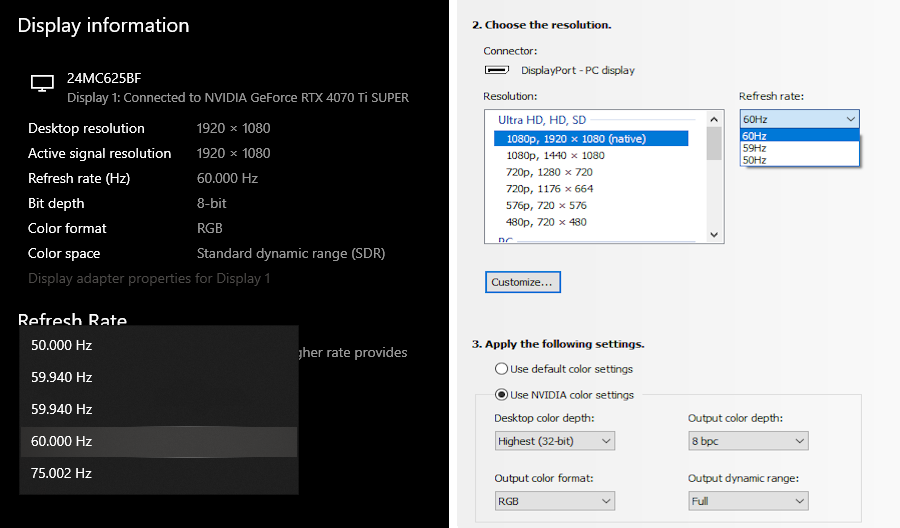Open Output color depth dropdown
This screenshot has height=528, width=900.
[748, 441]
